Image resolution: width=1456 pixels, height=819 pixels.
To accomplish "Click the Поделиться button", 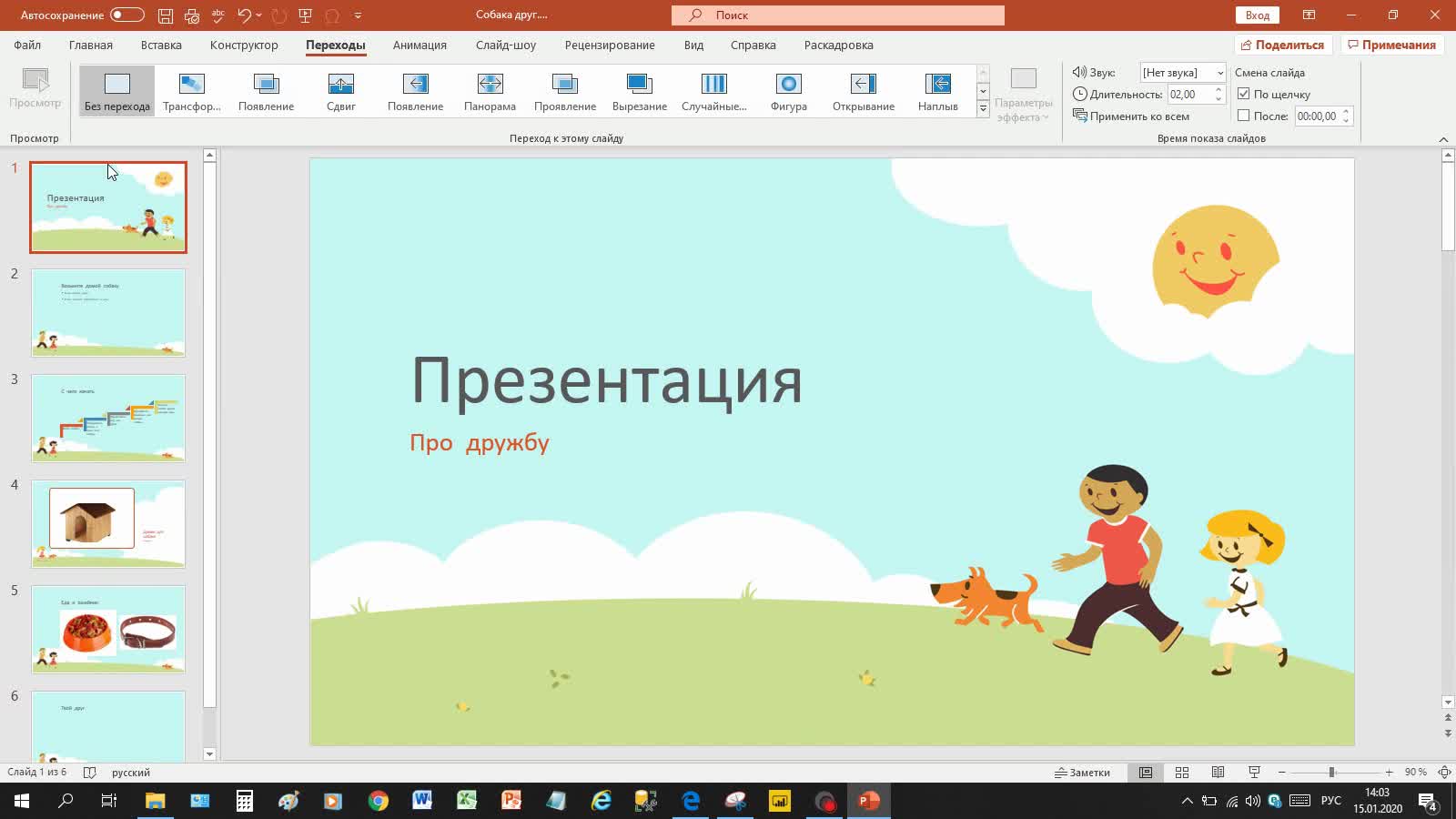I will pyautogui.click(x=1283, y=45).
